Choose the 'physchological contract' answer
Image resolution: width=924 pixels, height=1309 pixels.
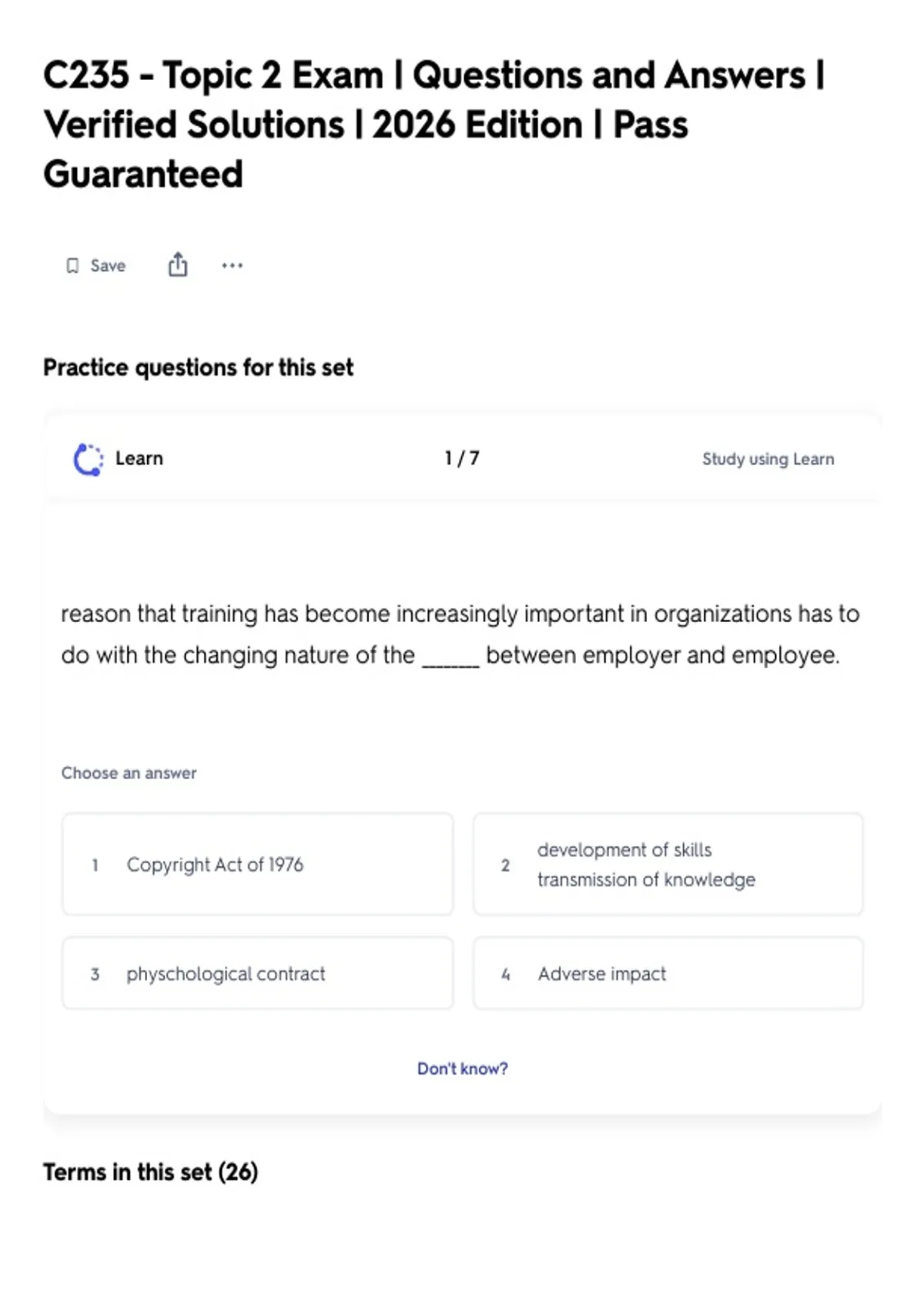tap(257, 973)
